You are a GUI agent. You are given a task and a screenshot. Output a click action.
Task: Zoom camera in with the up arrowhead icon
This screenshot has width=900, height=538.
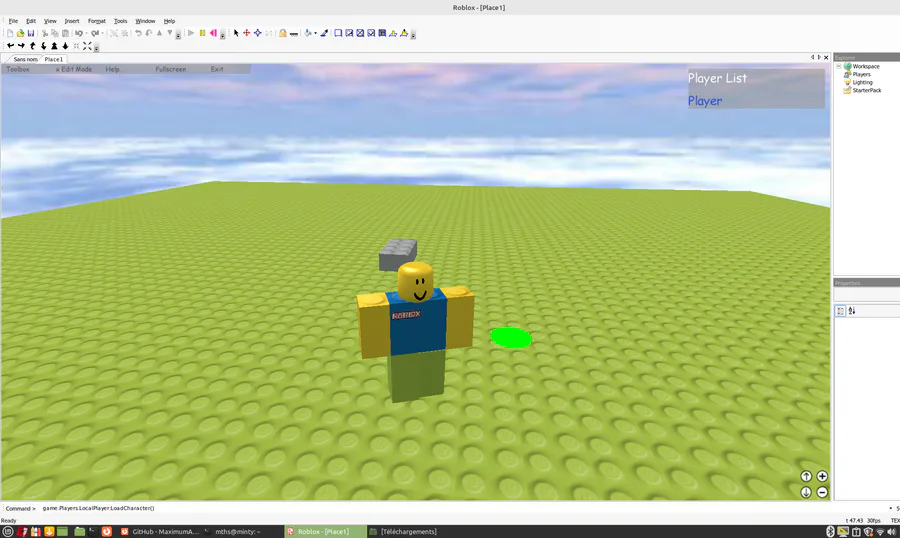click(x=55, y=46)
